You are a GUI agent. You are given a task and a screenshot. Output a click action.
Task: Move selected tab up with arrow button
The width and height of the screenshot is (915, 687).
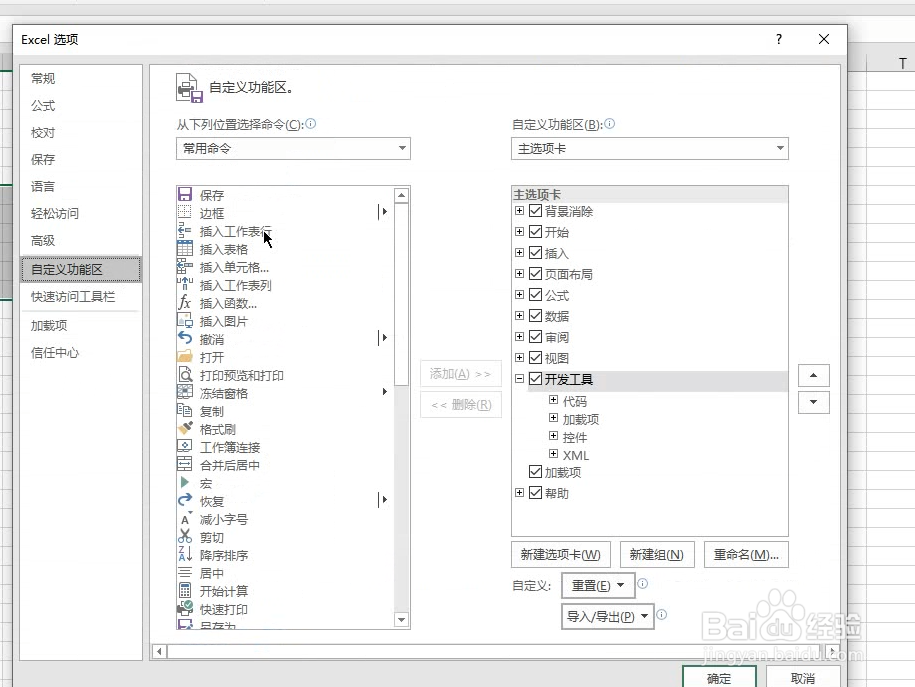pos(813,375)
